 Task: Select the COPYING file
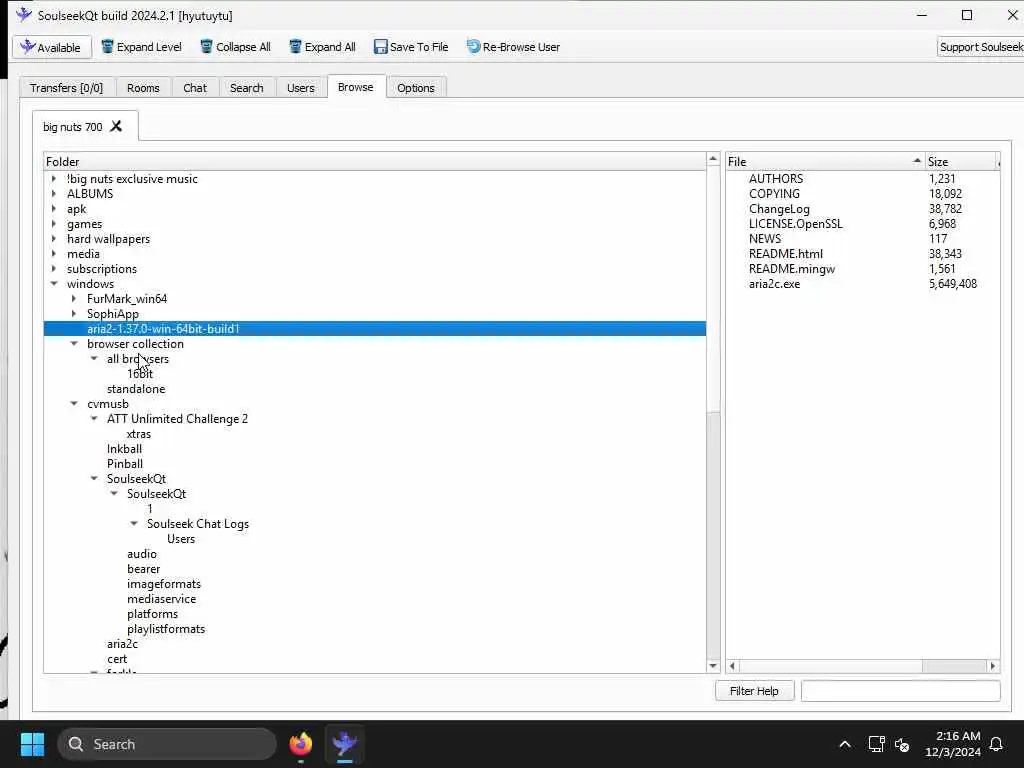coord(774,193)
